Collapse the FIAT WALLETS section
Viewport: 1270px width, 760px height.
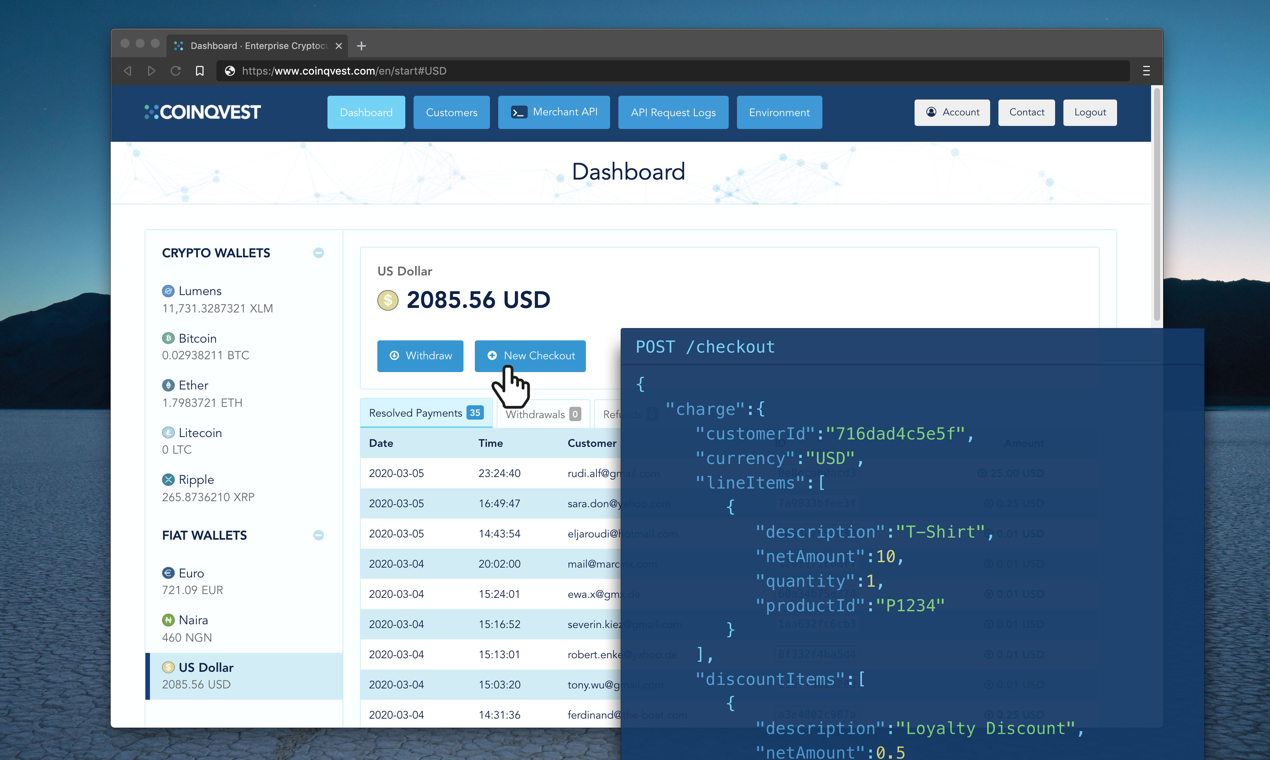318,535
